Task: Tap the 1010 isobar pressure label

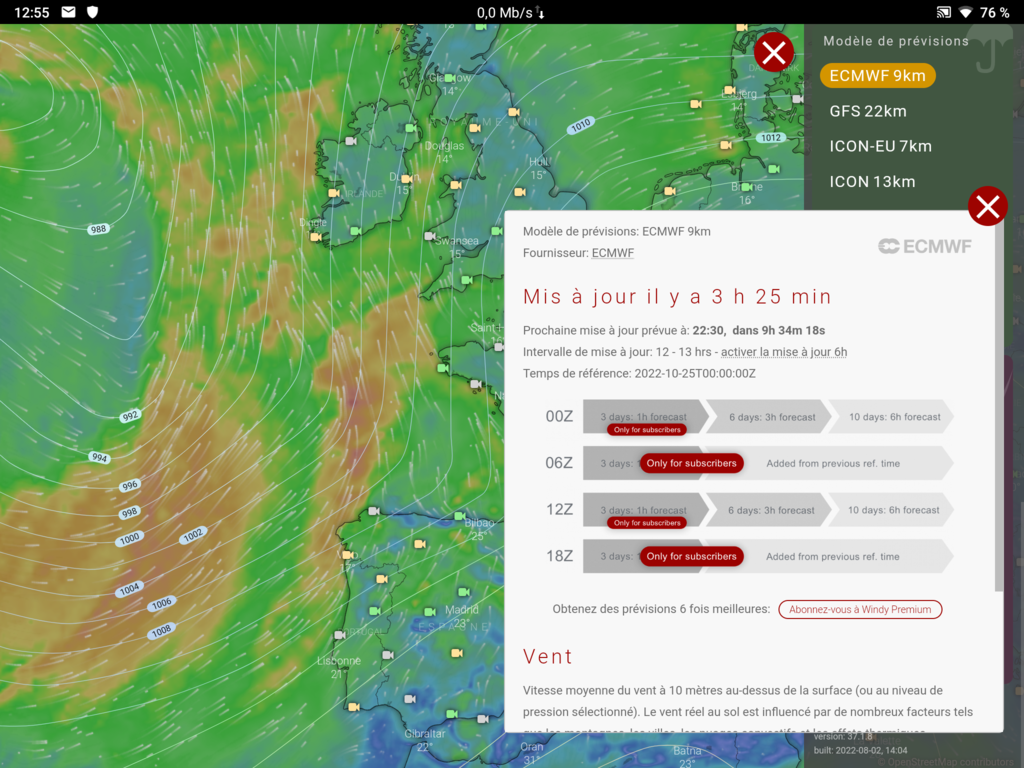Action: (581, 125)
